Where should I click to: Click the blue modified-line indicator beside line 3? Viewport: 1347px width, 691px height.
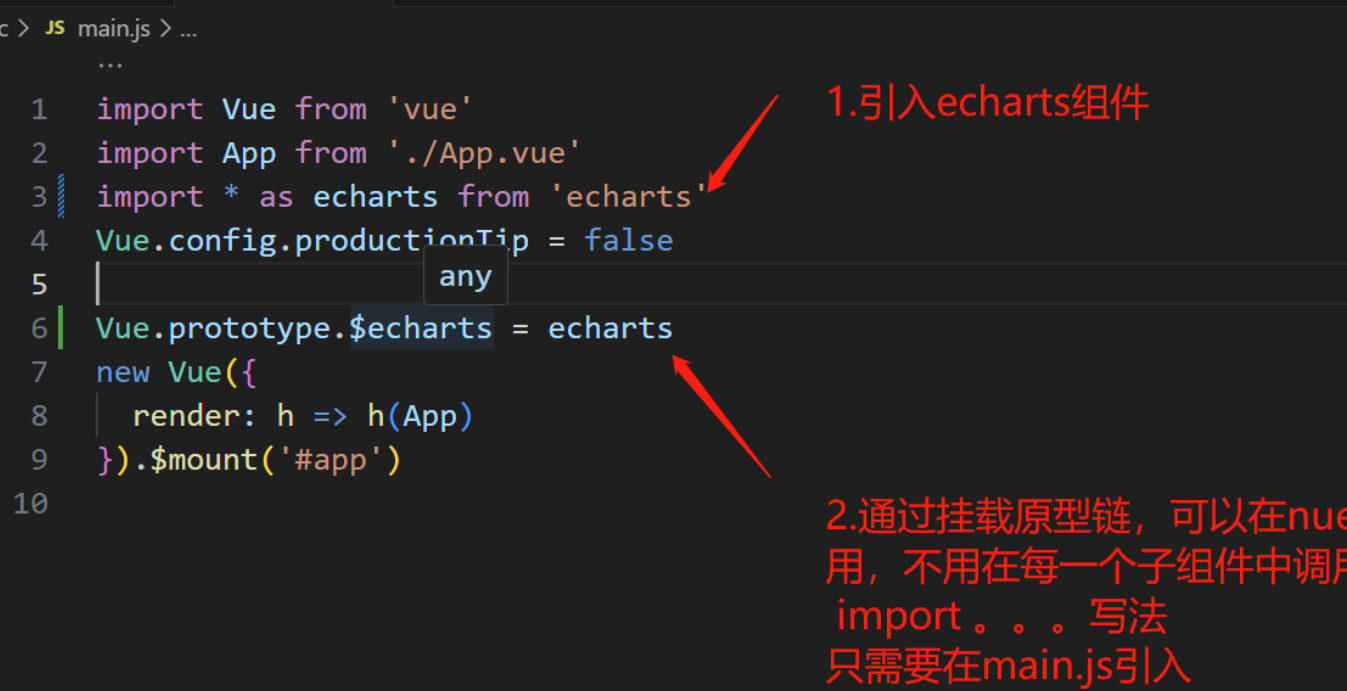coord(62,196)
